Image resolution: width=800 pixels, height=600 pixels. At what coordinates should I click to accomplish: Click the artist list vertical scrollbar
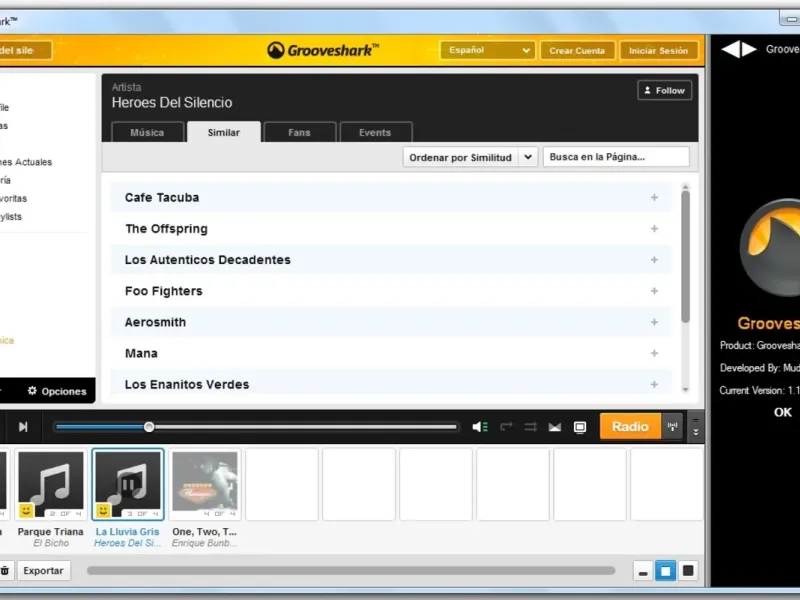tap(685, 256)
